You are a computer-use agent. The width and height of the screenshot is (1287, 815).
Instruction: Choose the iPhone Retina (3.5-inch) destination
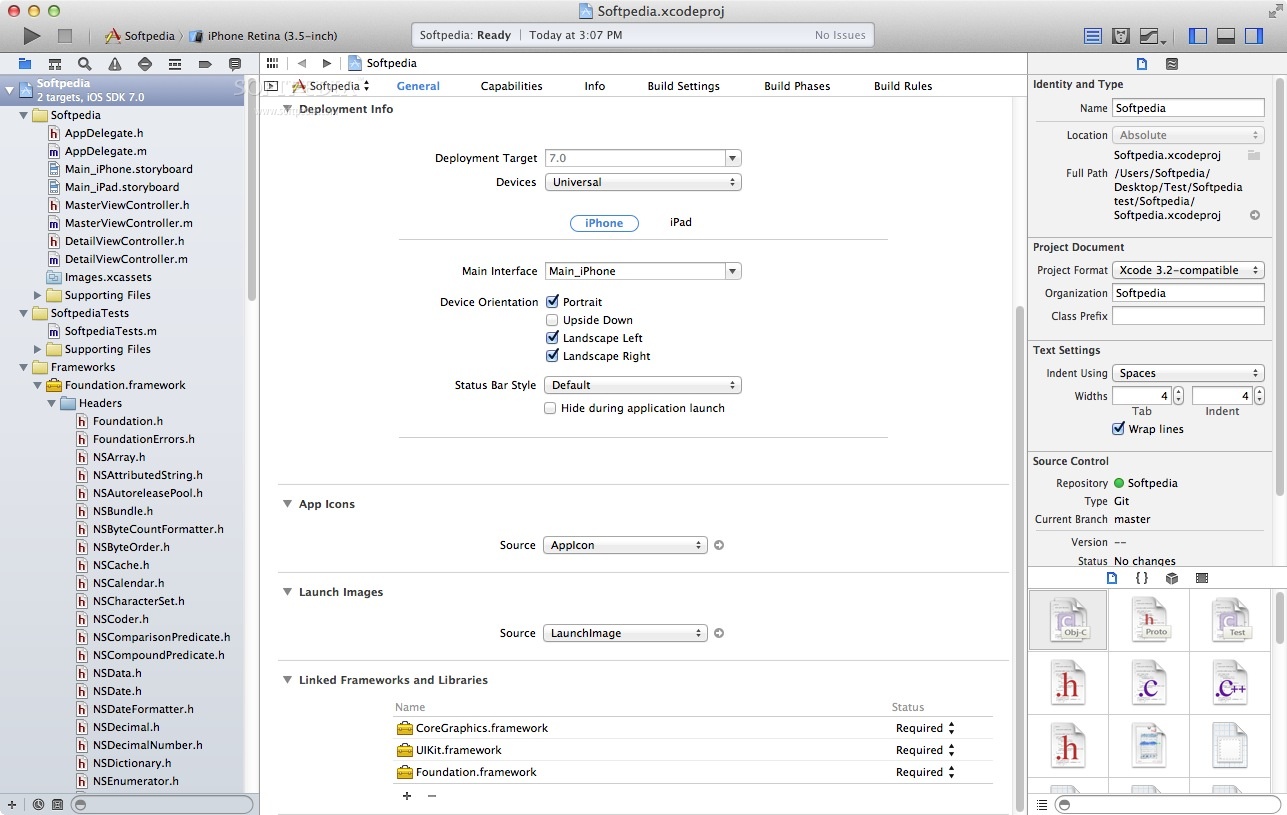pos(264,36)
